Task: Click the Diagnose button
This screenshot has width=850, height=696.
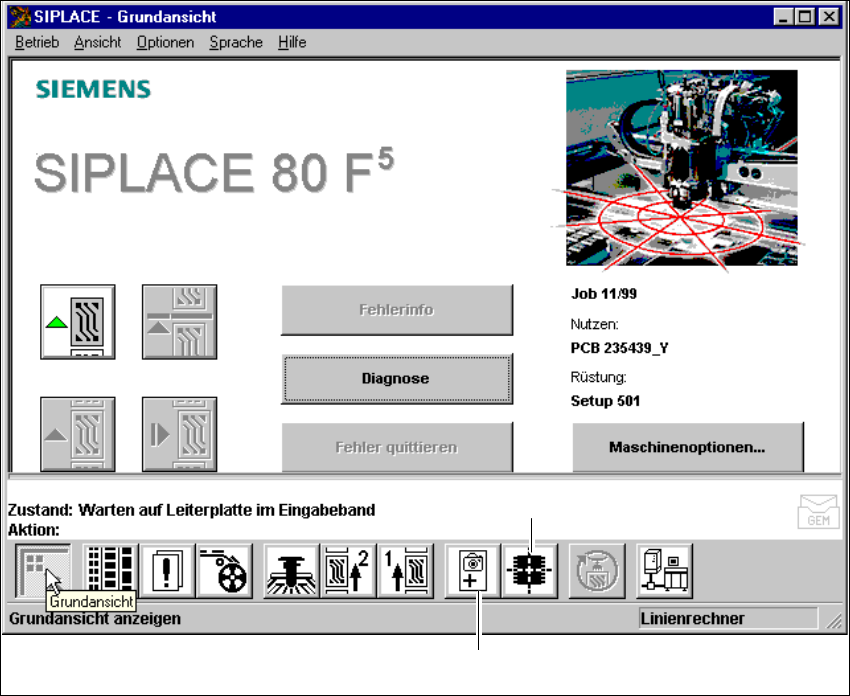Action: (397, 378)
